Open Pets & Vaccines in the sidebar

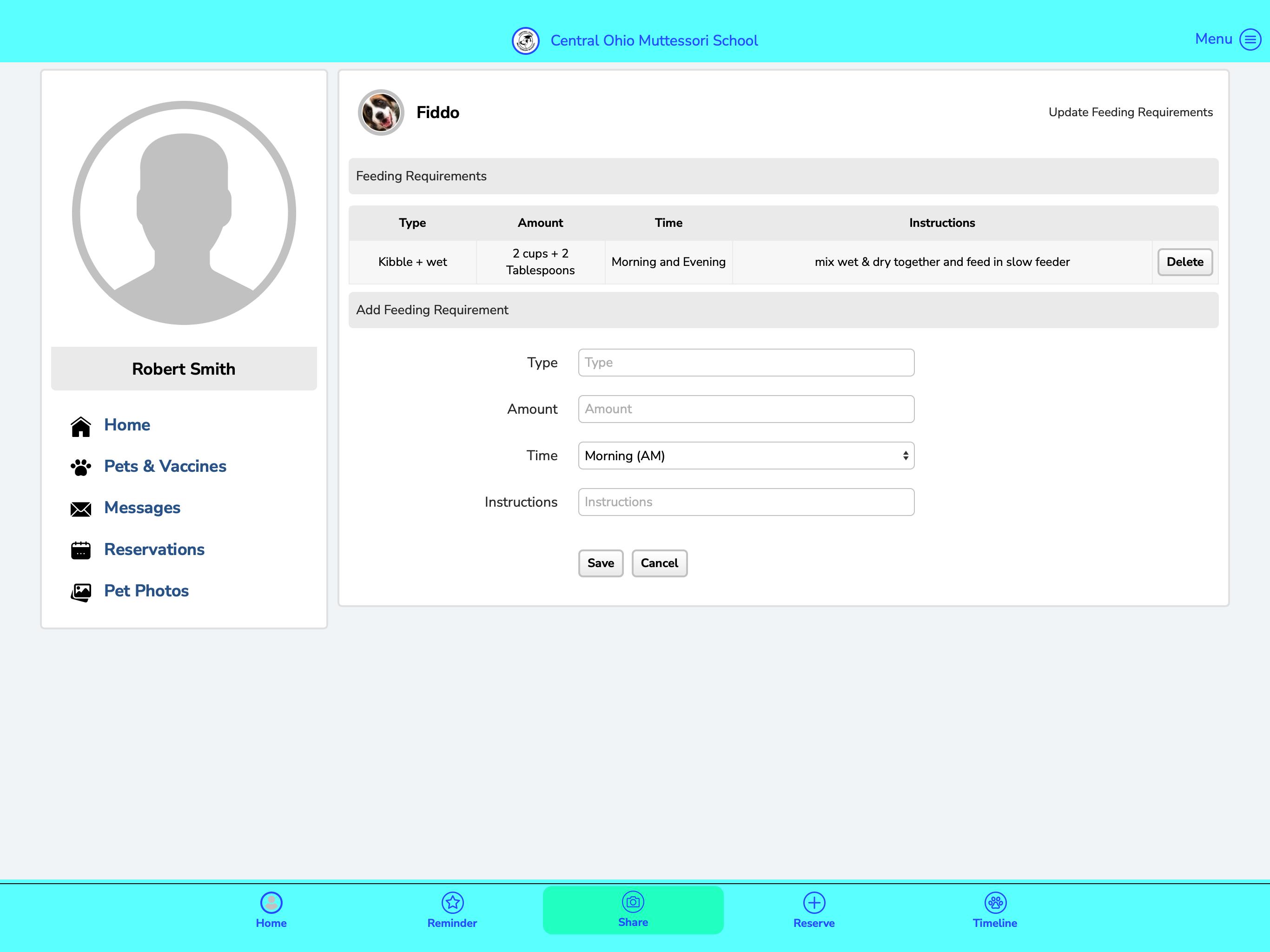click(x=165, y=466)
